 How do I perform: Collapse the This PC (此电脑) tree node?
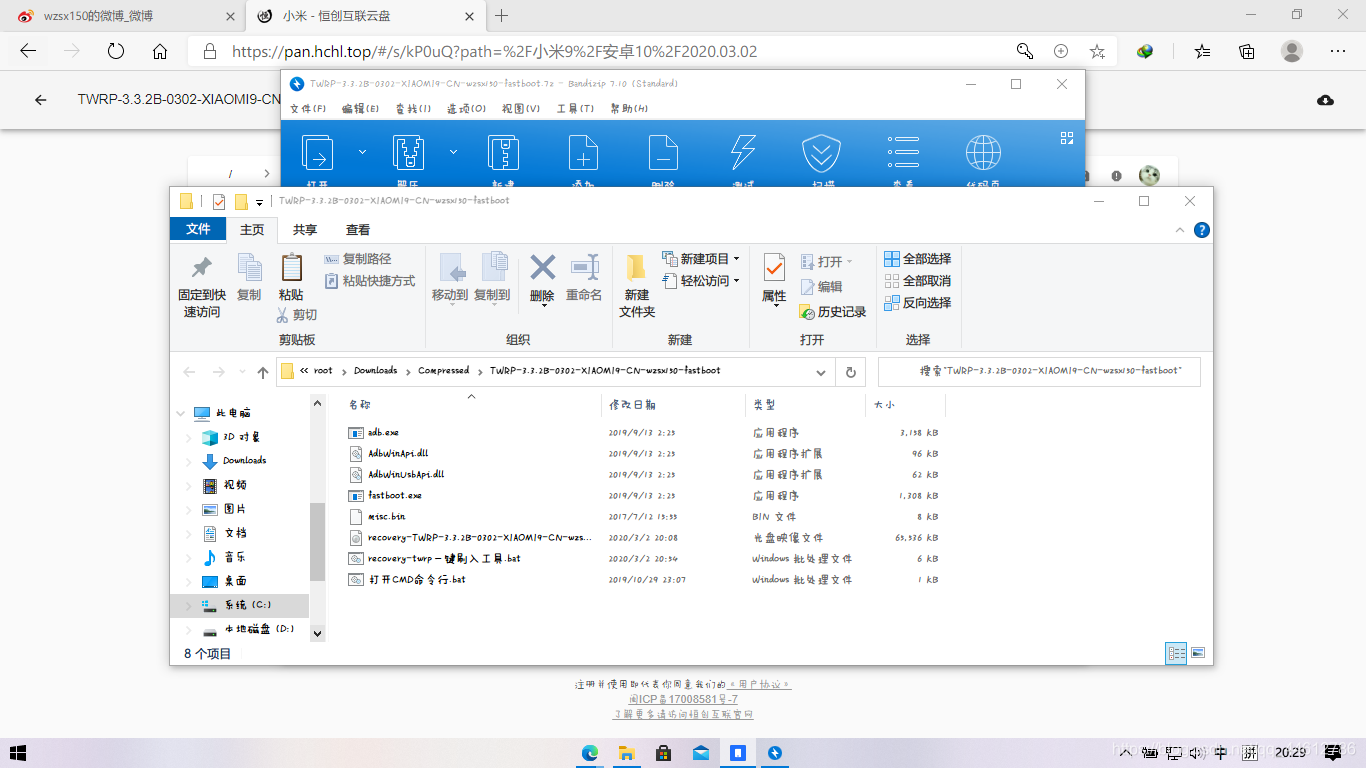coord(180,413)
